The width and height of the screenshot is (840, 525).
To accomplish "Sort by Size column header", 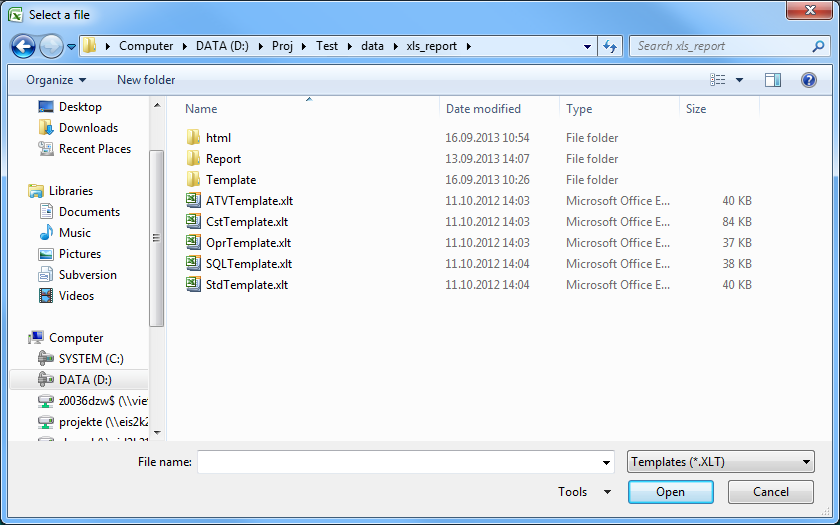I will pyautogui.click(x=696, y=109).
